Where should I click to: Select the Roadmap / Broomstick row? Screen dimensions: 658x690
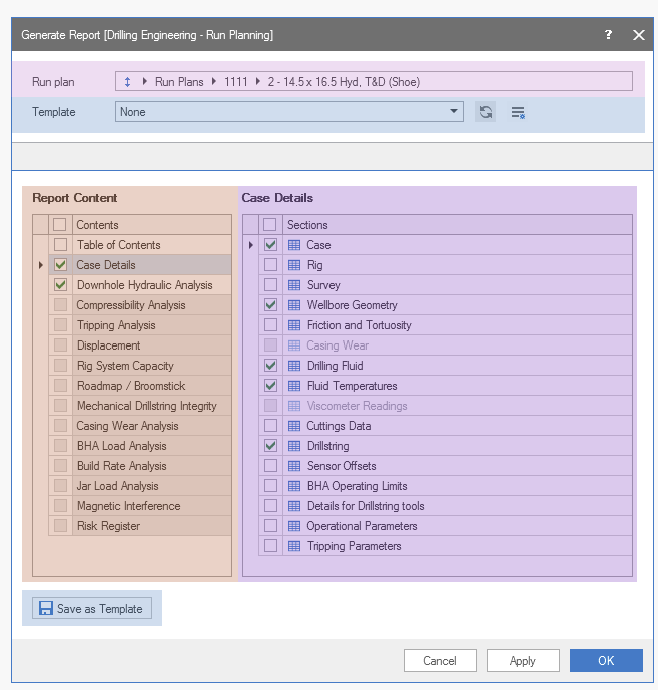click(x=140, y=386)
